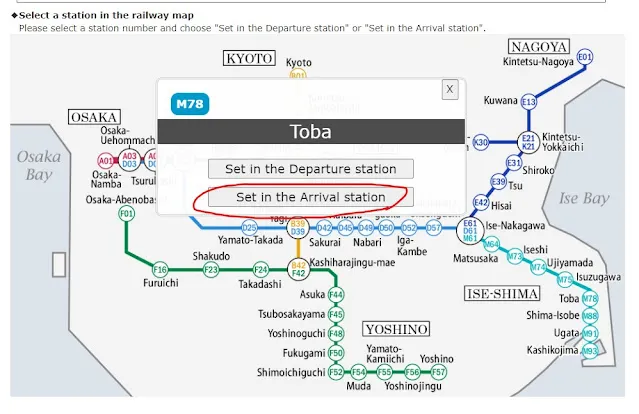
Task: Choose the E39 Tsu station marker
Action: [499, 182]
